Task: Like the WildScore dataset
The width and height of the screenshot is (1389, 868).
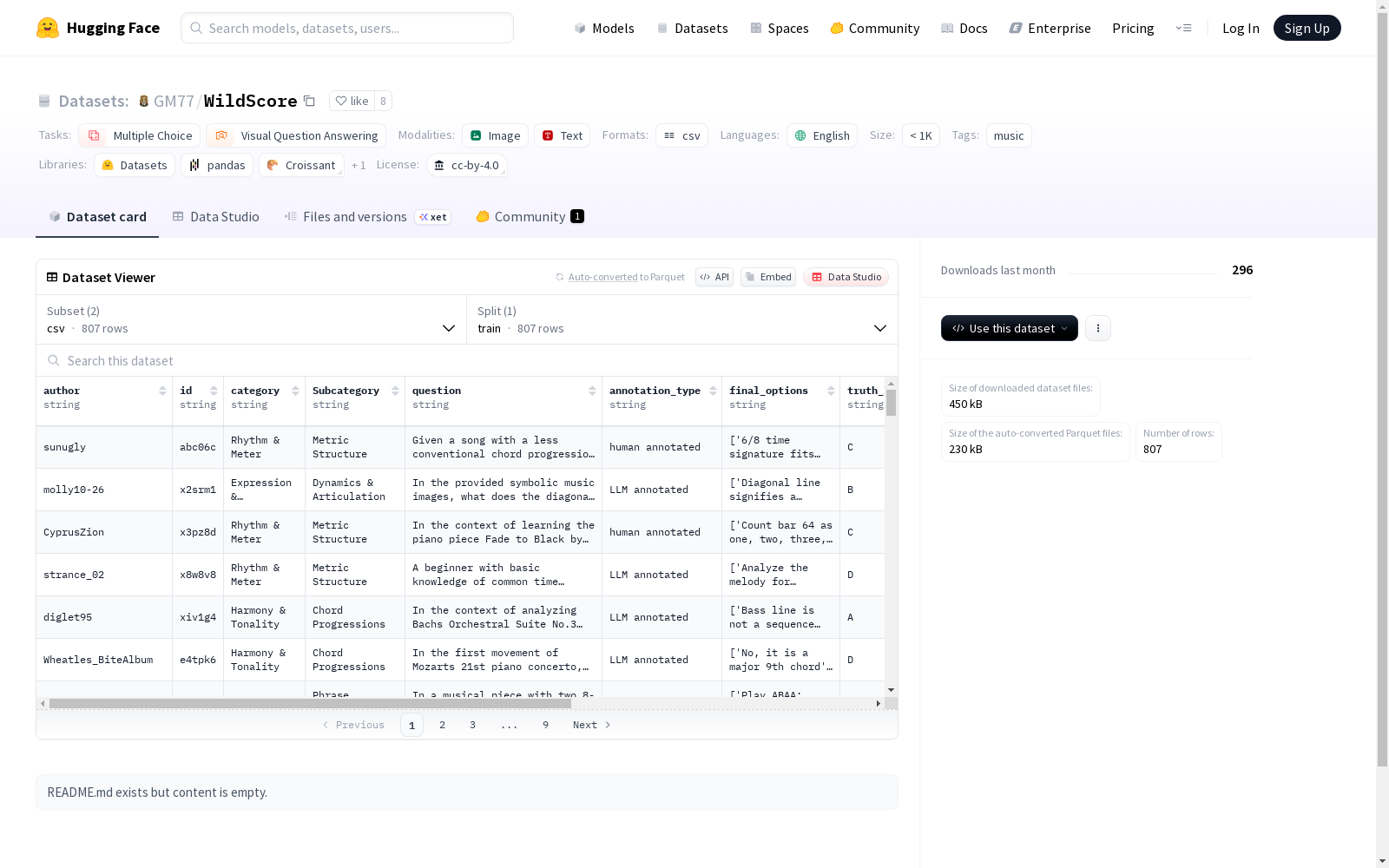Action: 352,101
